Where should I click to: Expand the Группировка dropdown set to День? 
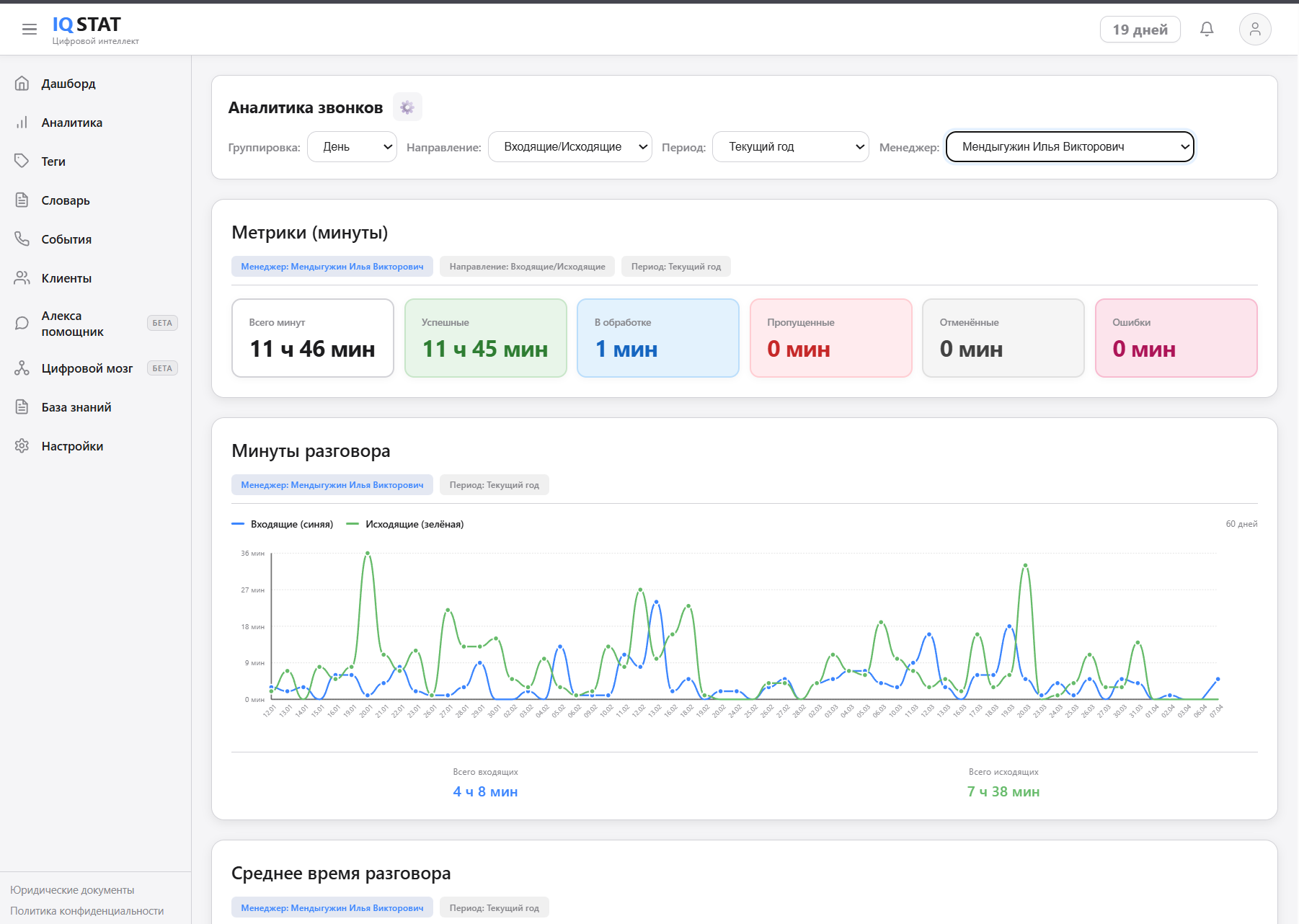(352, 147)
